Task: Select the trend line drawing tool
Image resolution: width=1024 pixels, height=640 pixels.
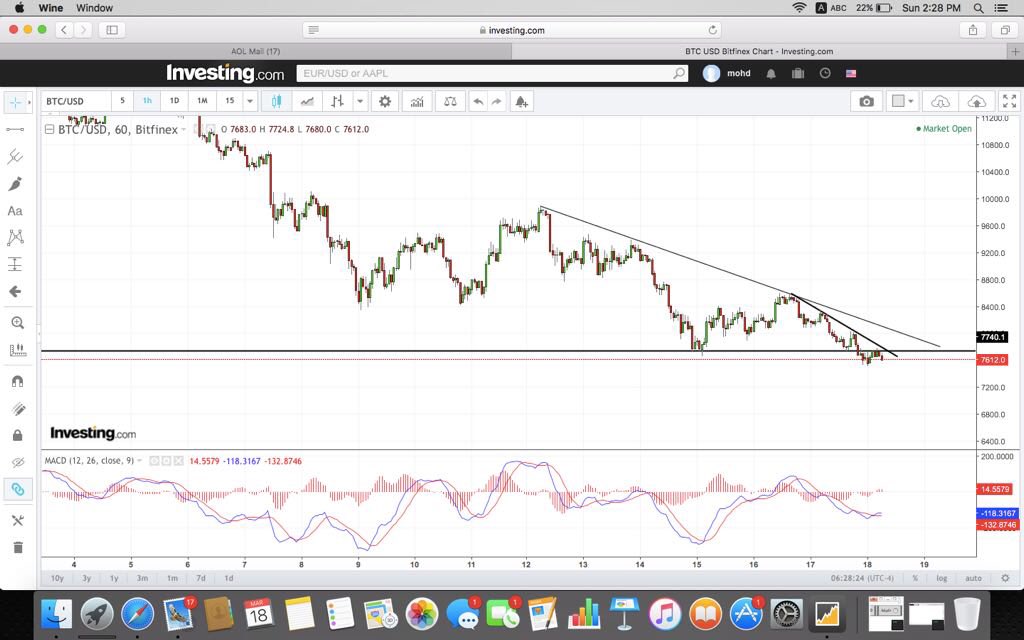Action: tap(15, 129)
